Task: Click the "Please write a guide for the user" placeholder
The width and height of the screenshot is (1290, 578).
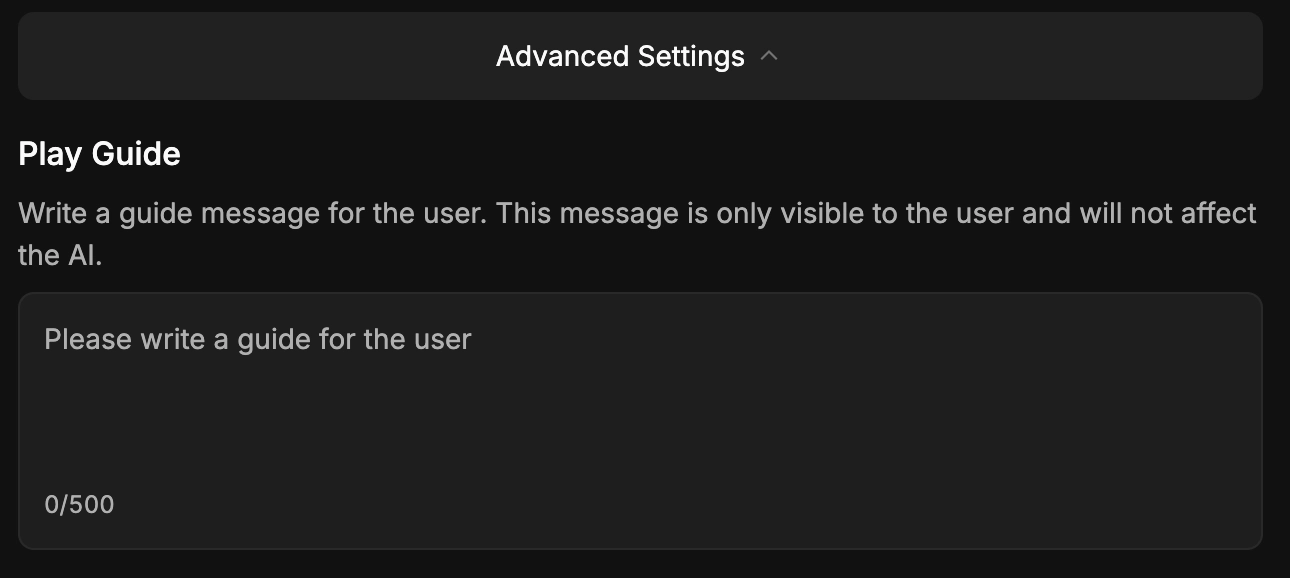Action: 258,340
